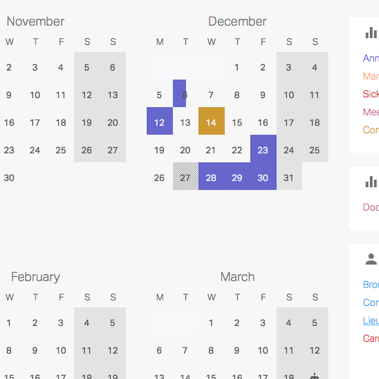The image size is (379, 379).
Task: Click the bar chart icon above the Ann link
Action: (371, 33)
